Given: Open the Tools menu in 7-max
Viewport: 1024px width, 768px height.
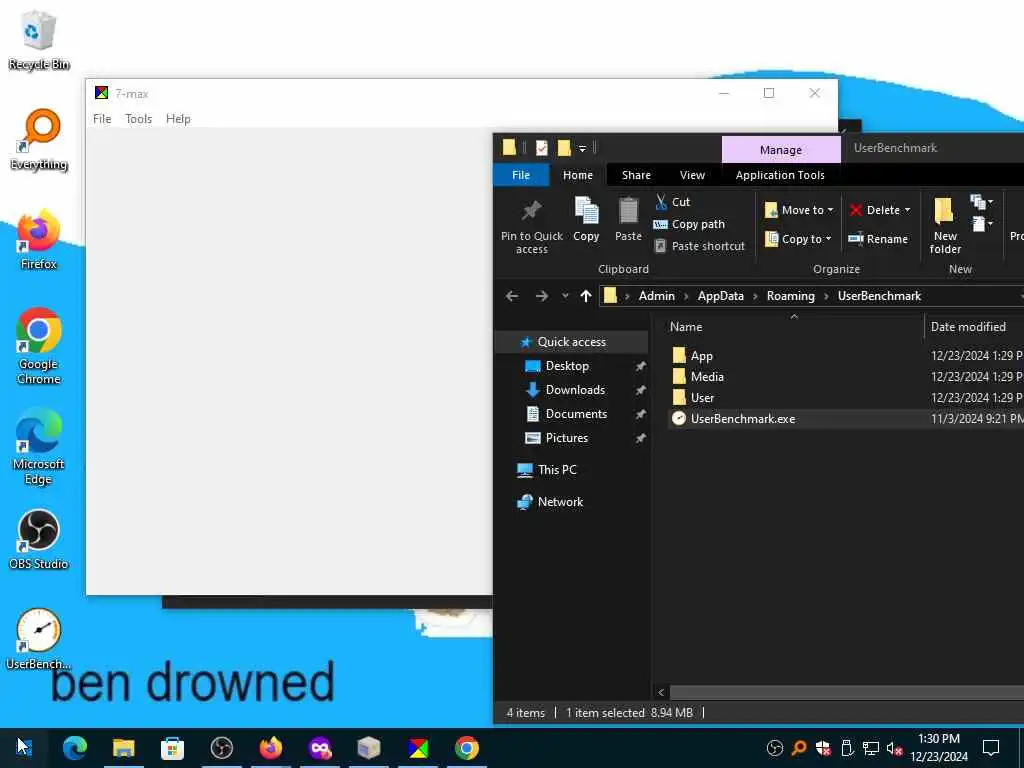Looking at the screenshot, I should click(138, 119).
